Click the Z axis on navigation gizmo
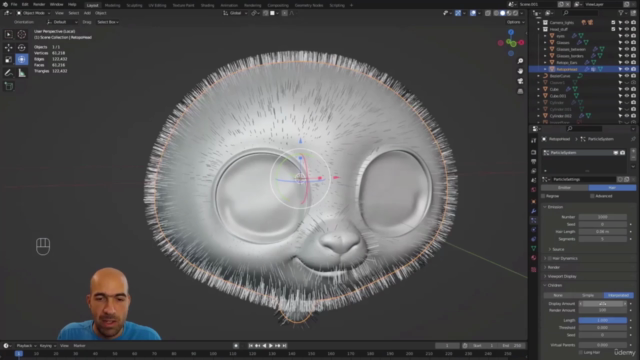 coord(511,32)
